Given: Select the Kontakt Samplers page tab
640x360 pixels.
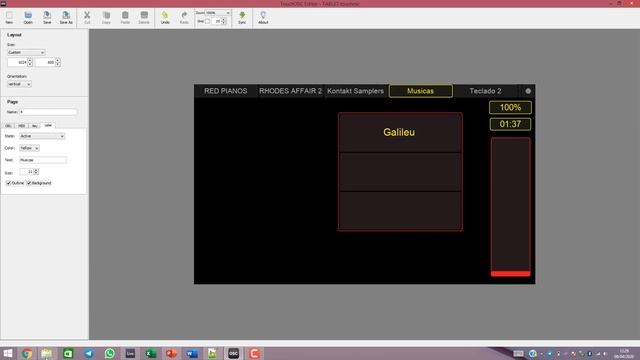Looking at the screenshot, I should (x=356, y=91).
